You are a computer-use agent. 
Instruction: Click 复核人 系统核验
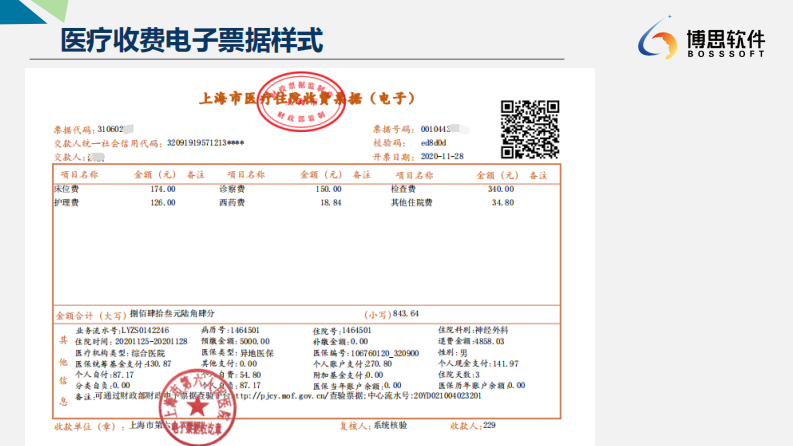tap(373, 426)
